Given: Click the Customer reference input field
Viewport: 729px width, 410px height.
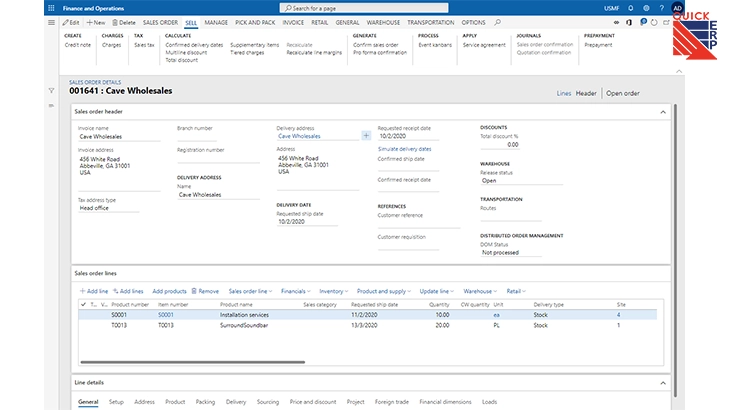Looking at the screenshot, I should tap(418, 224).
